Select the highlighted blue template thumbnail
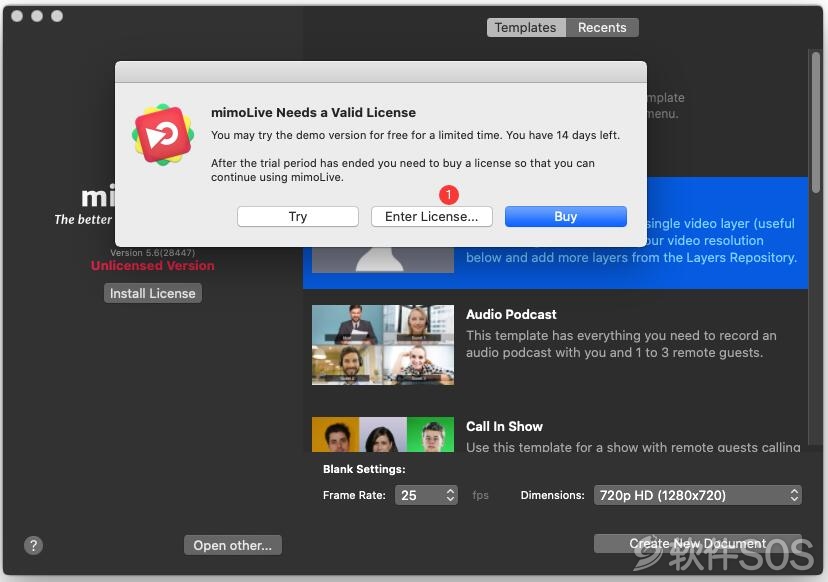The height and width of the screenshot is (582, 828). click(383, 260)
